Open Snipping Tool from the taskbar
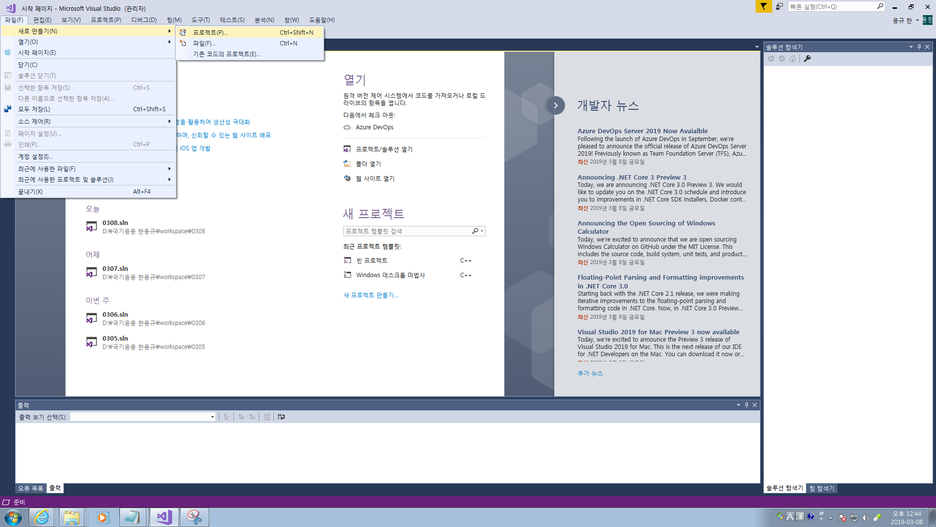Image resolution: width=936 pixels, height=527 pixels. [194, 517]
